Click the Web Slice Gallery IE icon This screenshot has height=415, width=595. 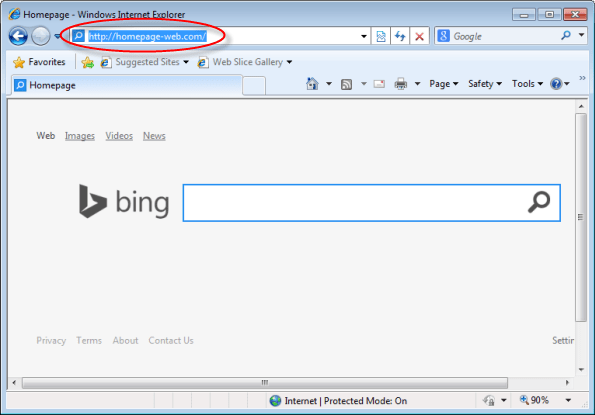click(x=203, y=62)
